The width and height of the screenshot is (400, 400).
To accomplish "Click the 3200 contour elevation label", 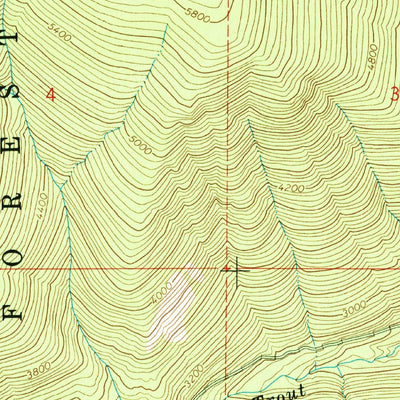I will click(x=193, y=375).
